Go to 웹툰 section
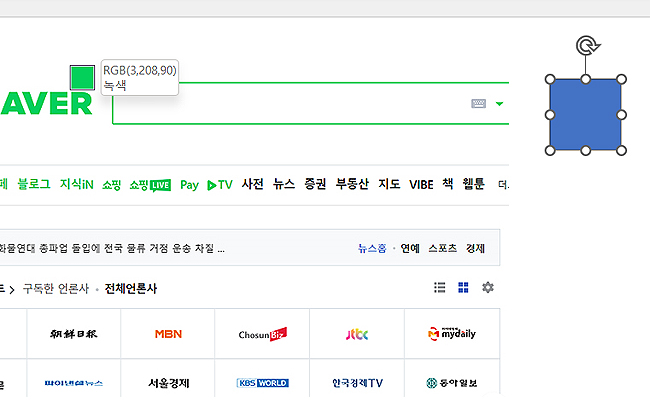This screenshot has width=650, height=419. 473,184
